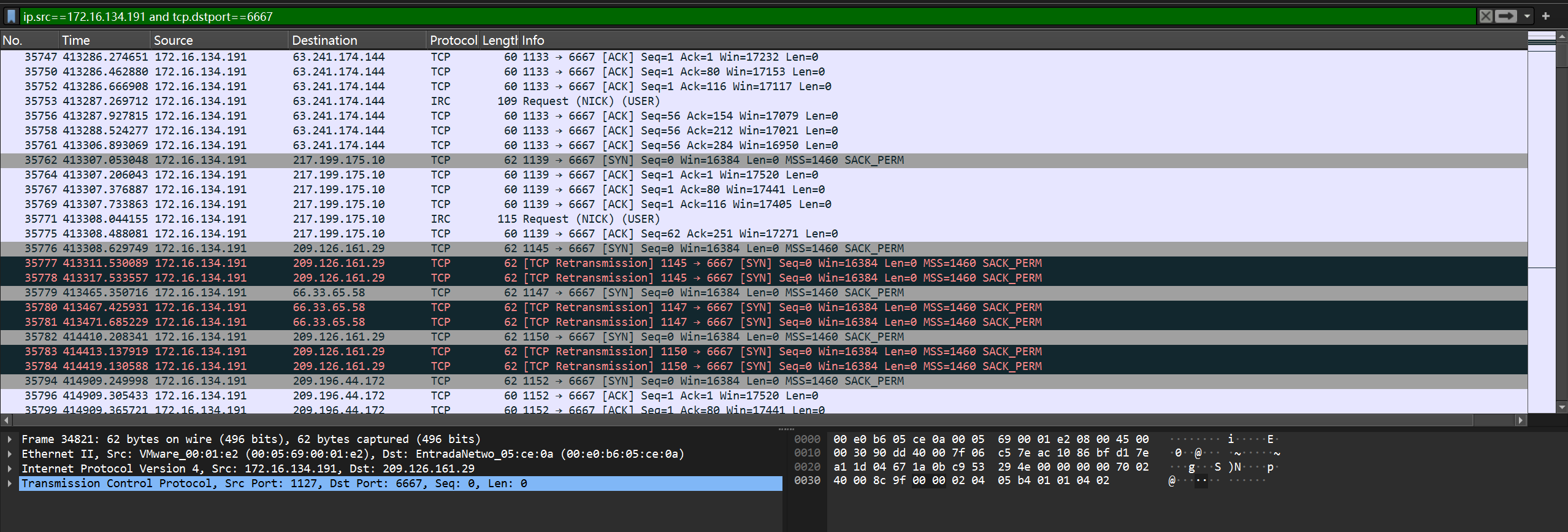Click the horizontal scrollbar right arrow

[1521, 420]
